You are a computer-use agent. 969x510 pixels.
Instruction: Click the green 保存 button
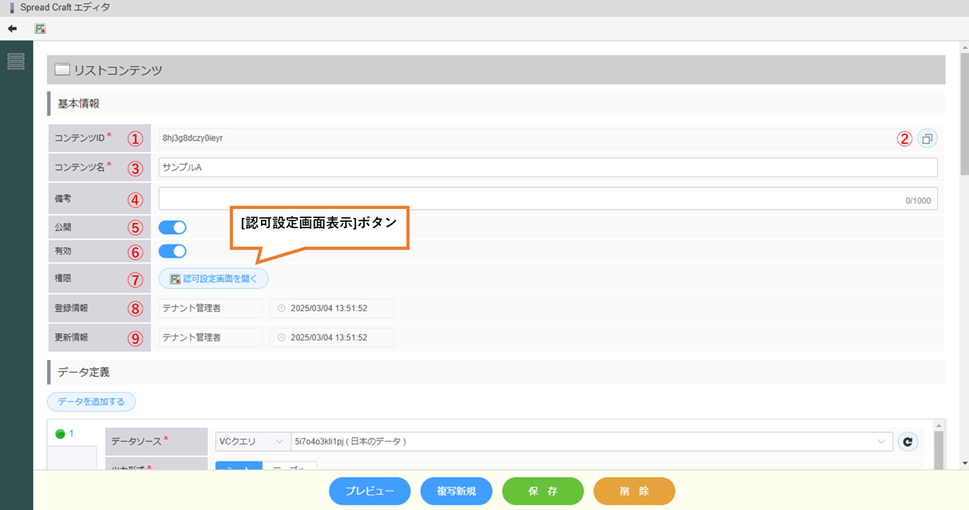(542, 491)
